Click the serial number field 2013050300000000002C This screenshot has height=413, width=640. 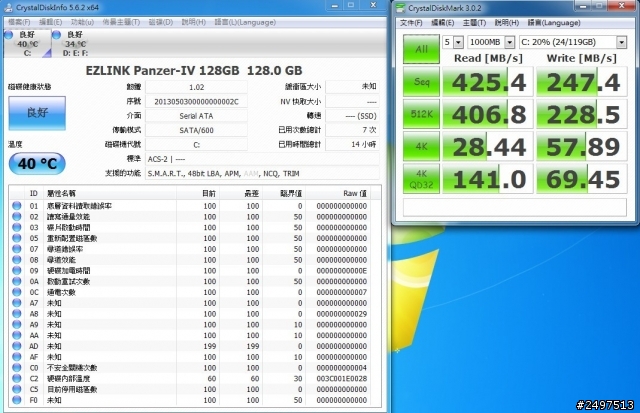tap(196, 102)
